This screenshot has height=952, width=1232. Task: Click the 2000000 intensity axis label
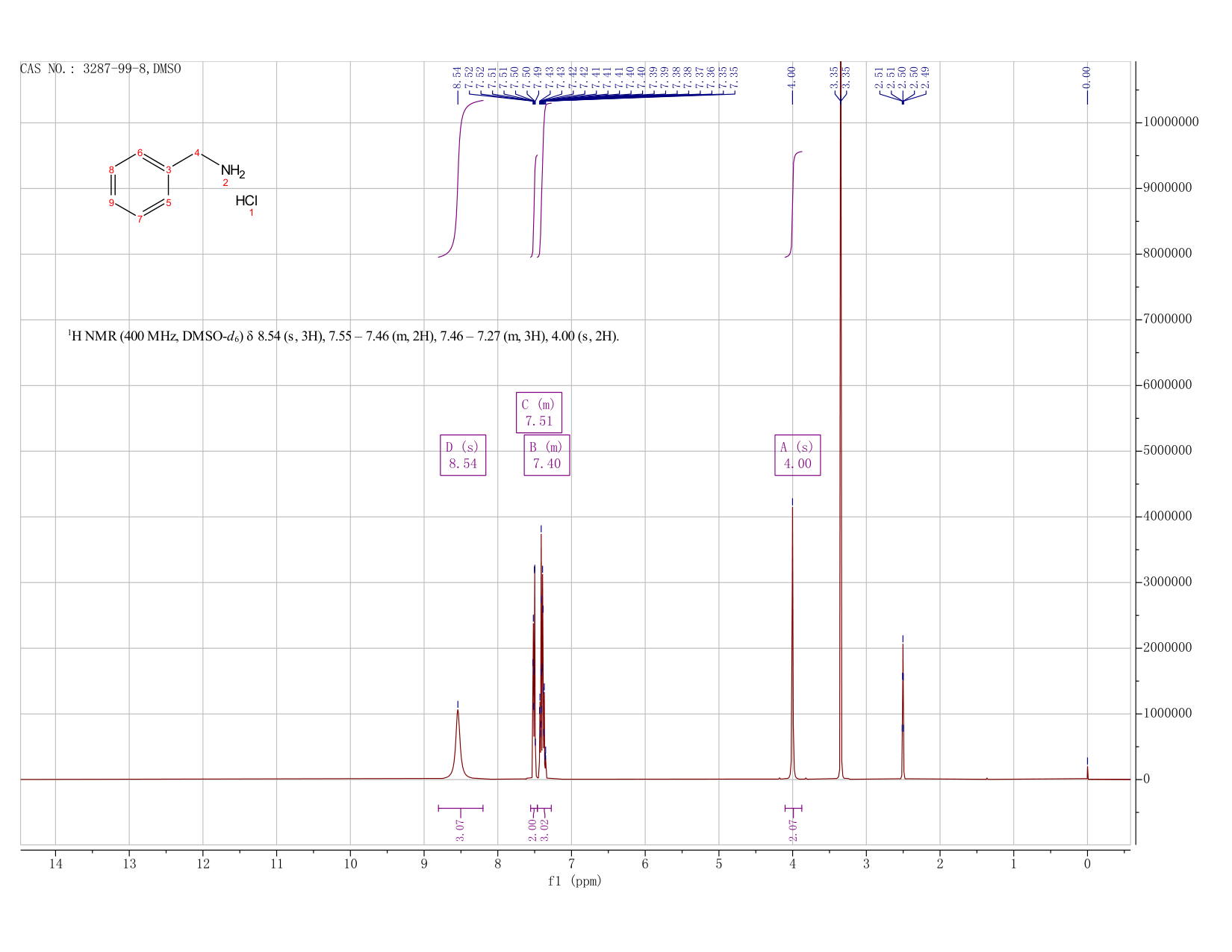click(x=1168, y=648)
